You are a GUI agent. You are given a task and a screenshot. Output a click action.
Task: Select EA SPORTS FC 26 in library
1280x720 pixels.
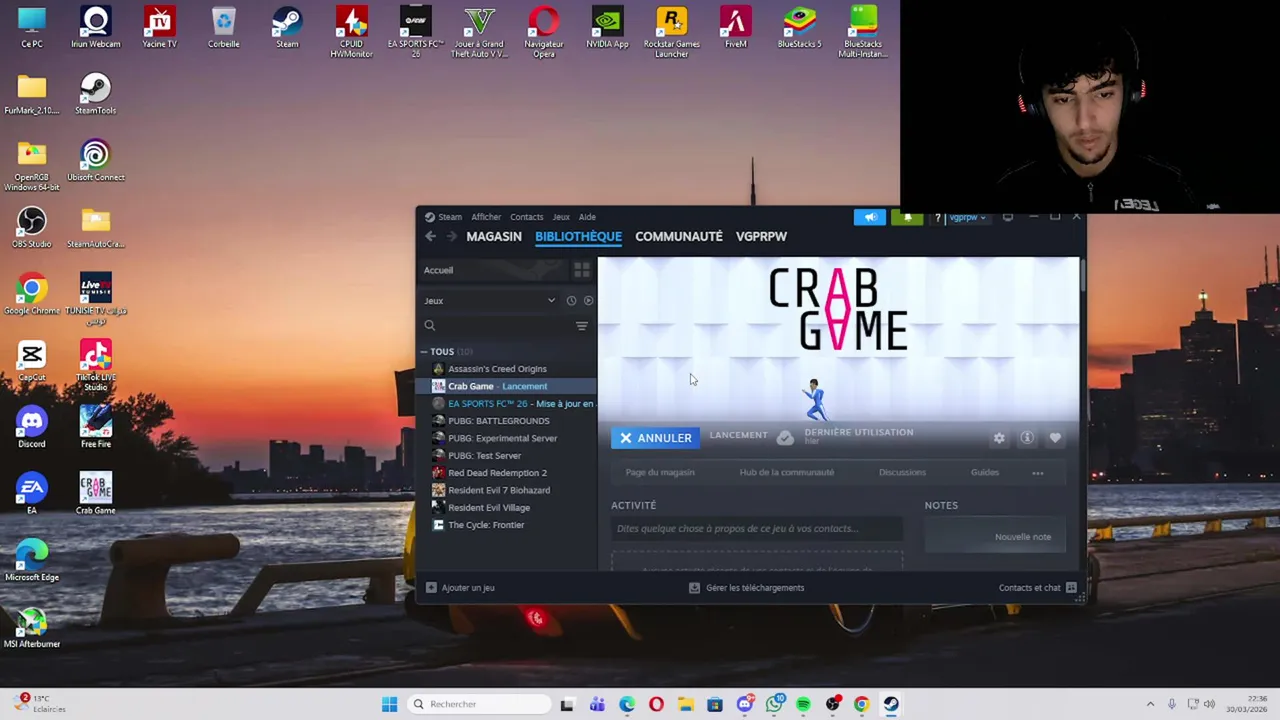pos(512,404)
